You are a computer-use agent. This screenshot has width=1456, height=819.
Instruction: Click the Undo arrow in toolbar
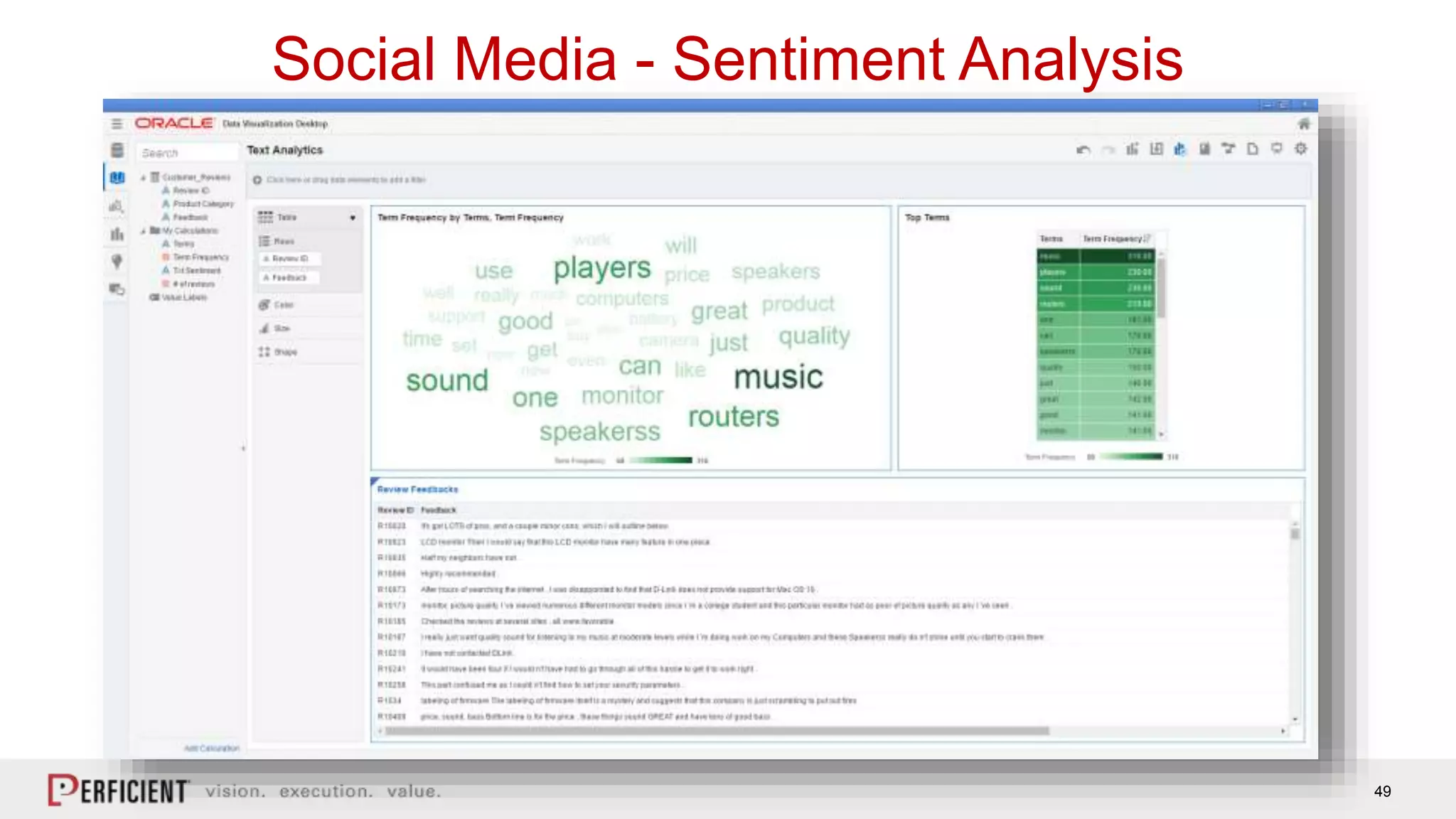(x=1083, y=149)
